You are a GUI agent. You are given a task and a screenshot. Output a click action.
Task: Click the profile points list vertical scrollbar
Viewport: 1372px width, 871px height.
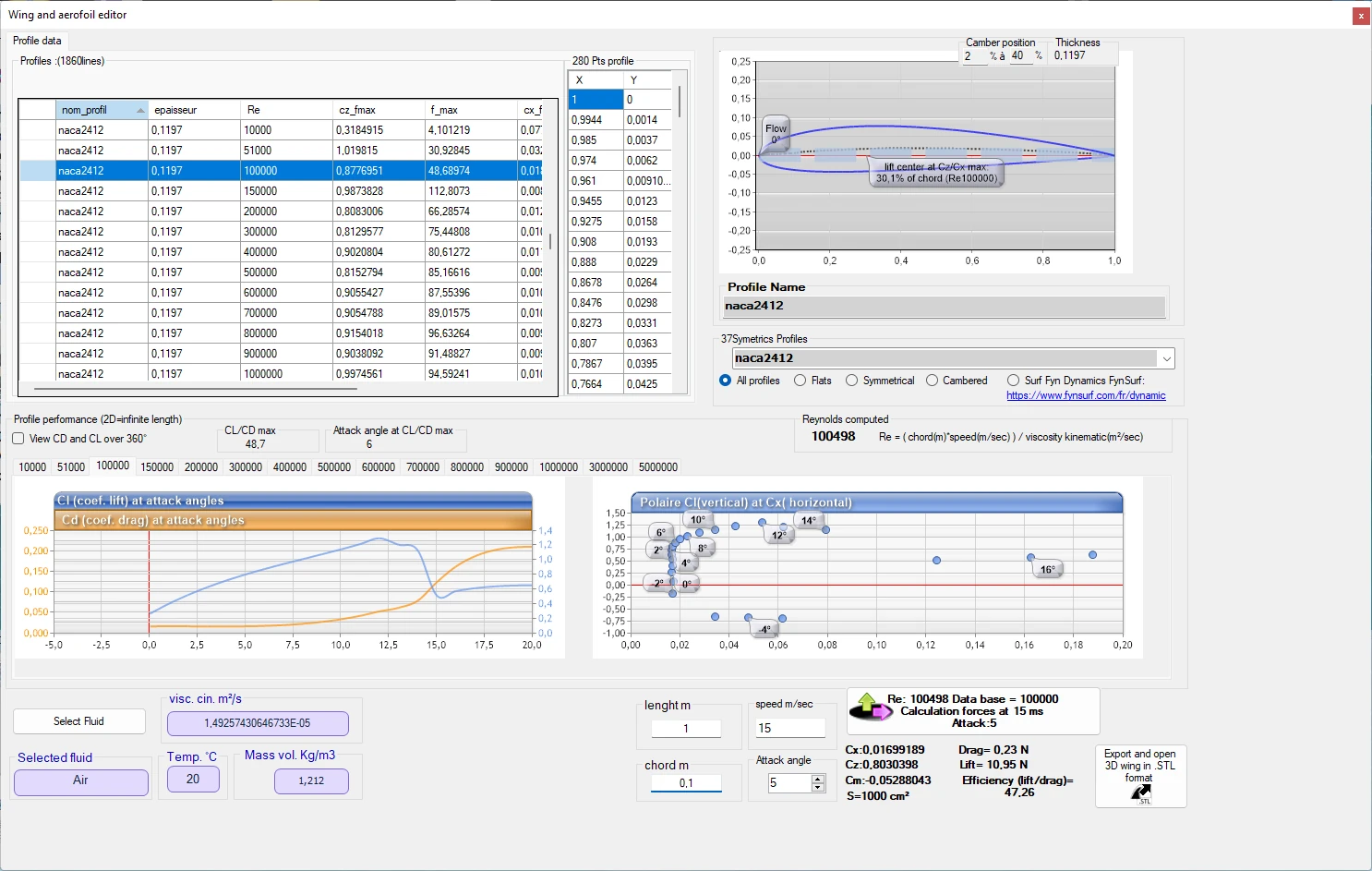coord(680,102)
